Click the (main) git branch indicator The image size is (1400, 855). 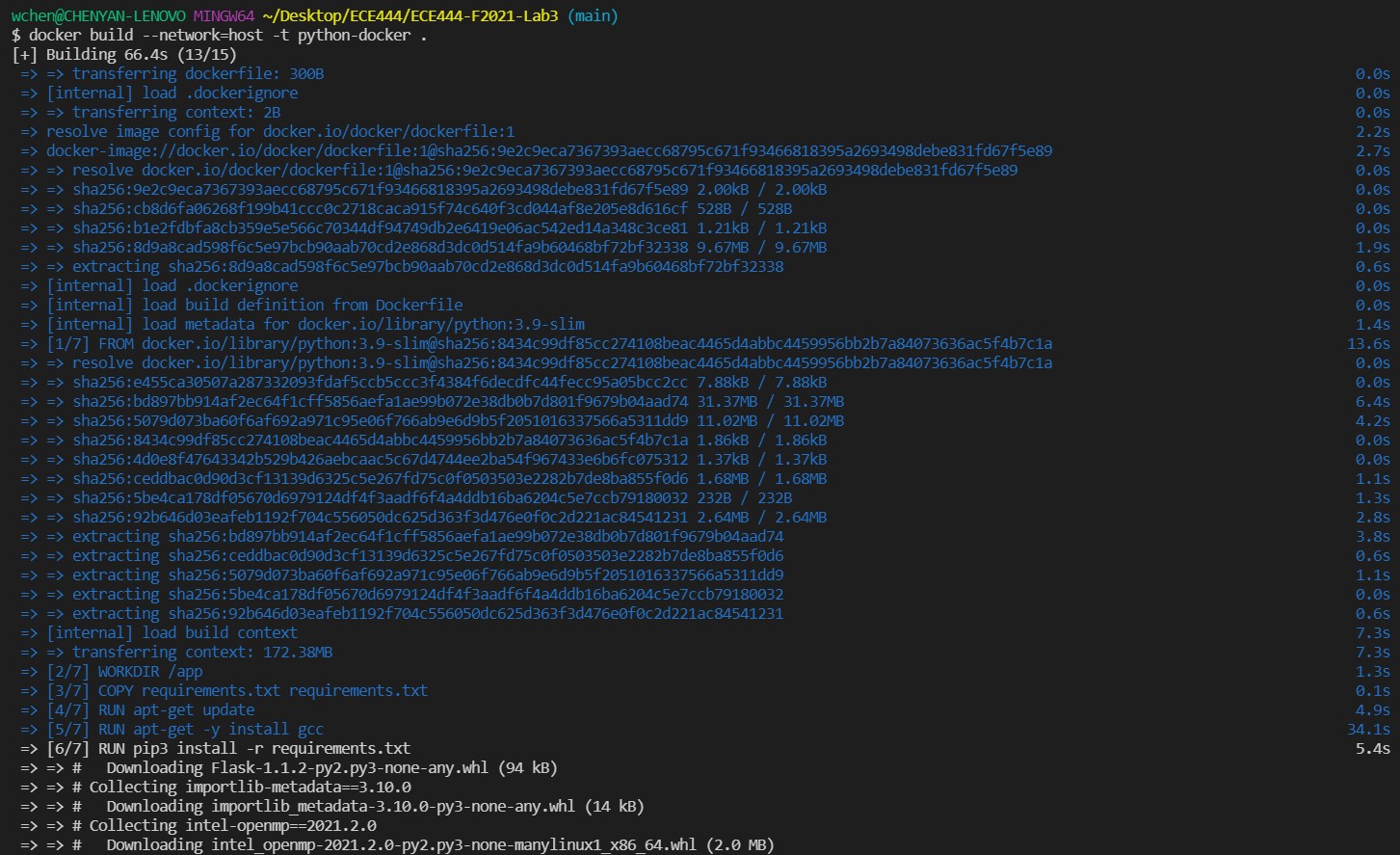tap(593, 16)
